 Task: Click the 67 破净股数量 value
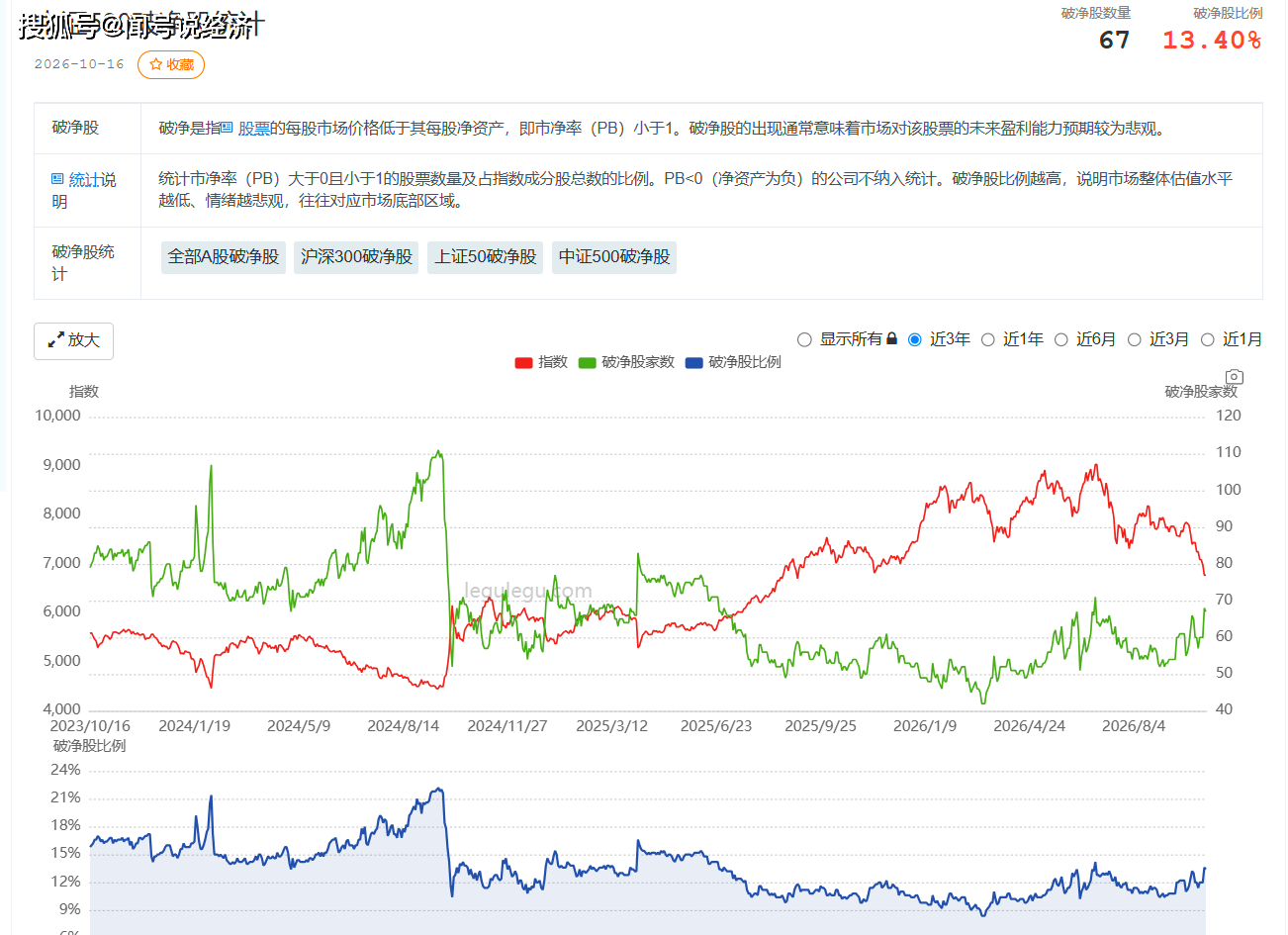[x=1114, y=41]
